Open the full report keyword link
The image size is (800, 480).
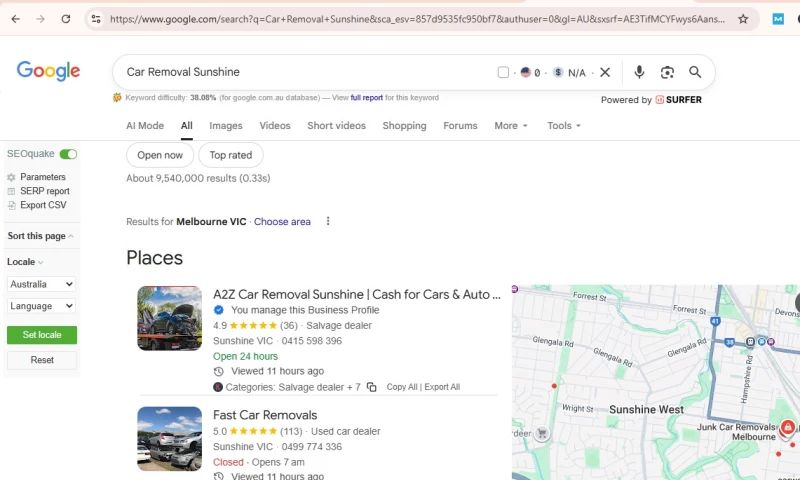click(x=366, y=97)
